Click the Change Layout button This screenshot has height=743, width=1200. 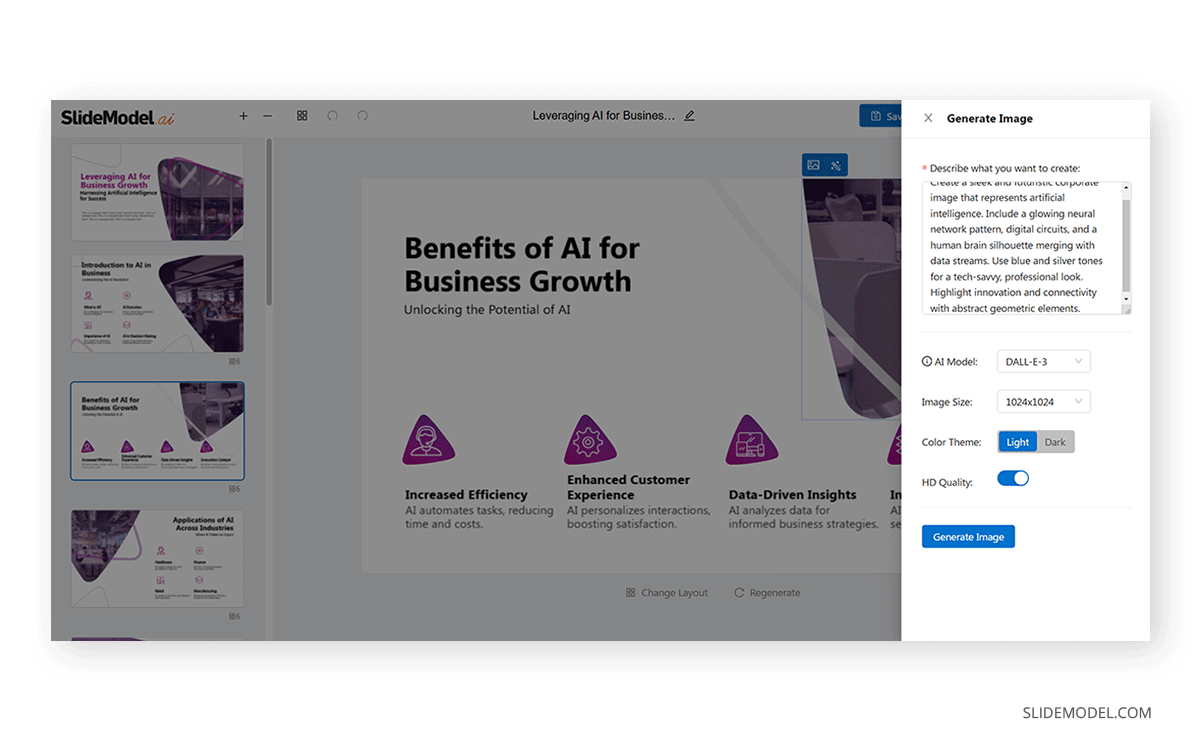point(667,593)
